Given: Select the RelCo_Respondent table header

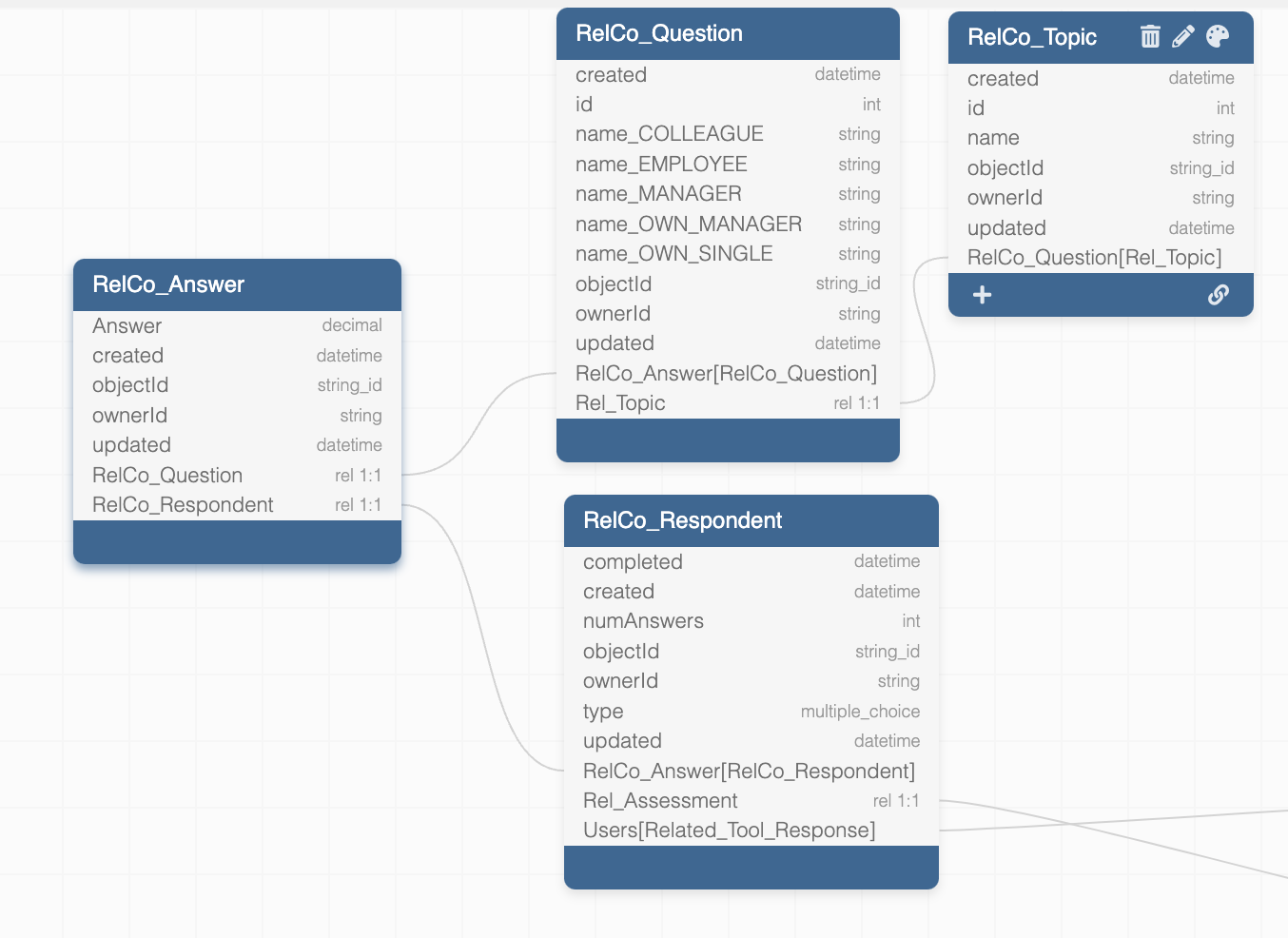Looking at the screenshot, I should point(751,520).
